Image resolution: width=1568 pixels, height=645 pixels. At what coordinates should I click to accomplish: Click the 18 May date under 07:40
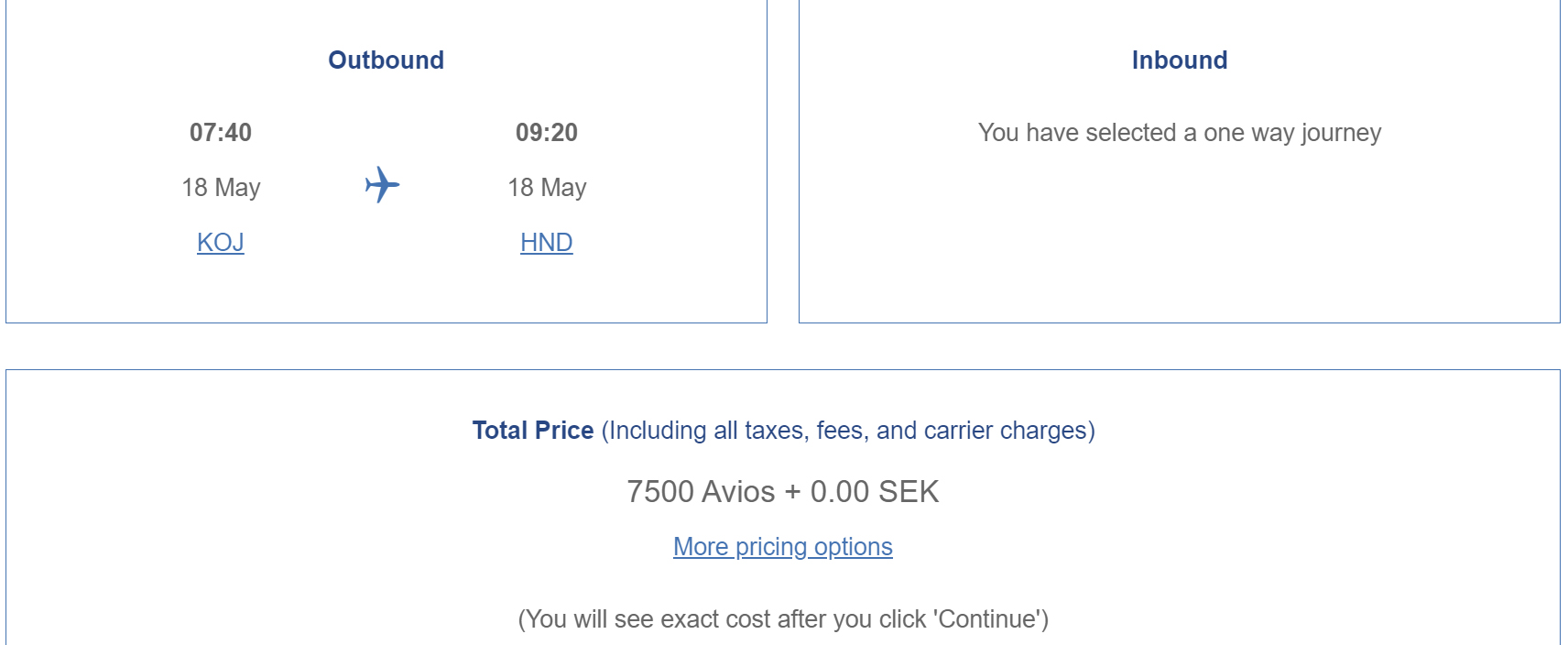tap(221, 188)
